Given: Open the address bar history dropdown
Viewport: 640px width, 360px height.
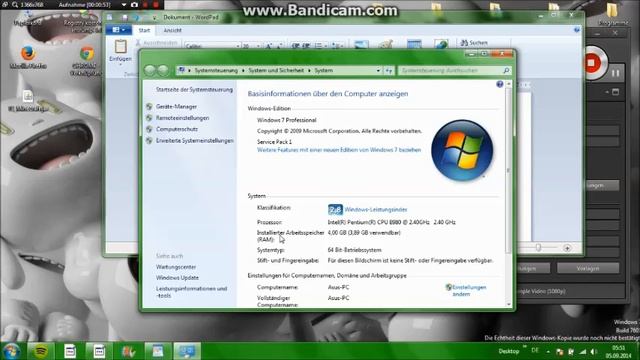Looking at the screenshot, I should (x=378, y=71).
